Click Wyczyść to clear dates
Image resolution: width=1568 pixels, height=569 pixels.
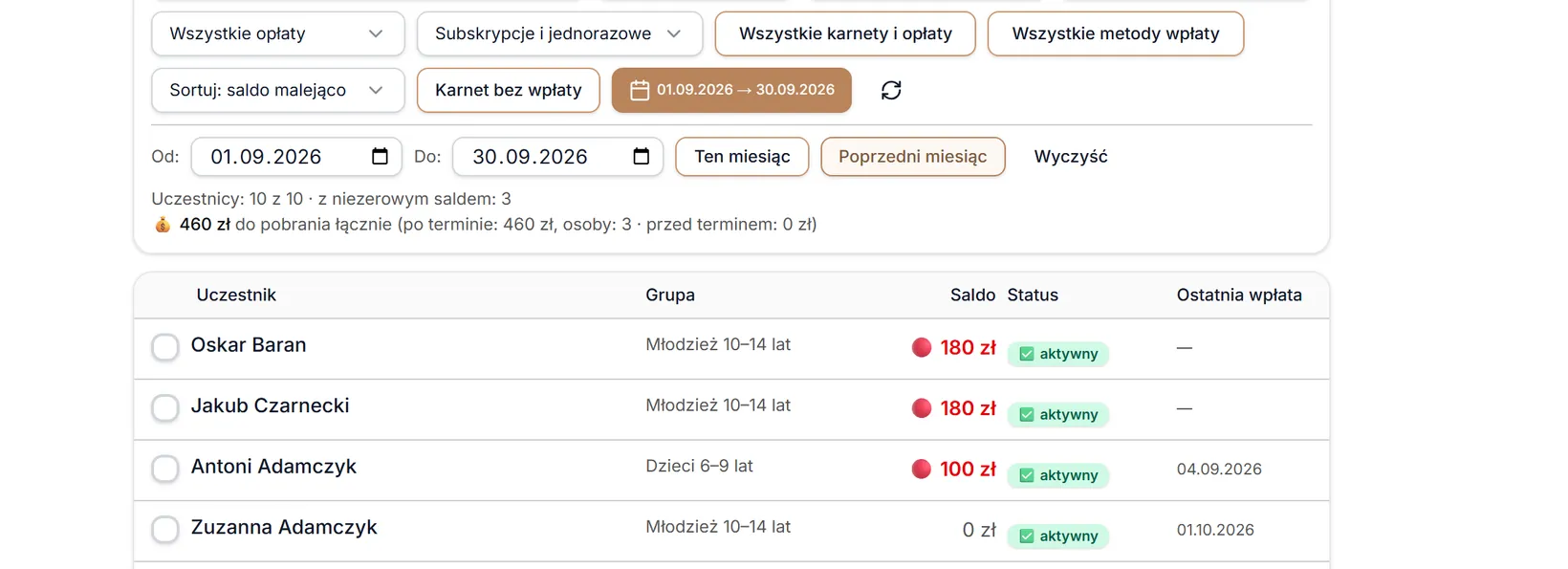[x=1071, y=157]
